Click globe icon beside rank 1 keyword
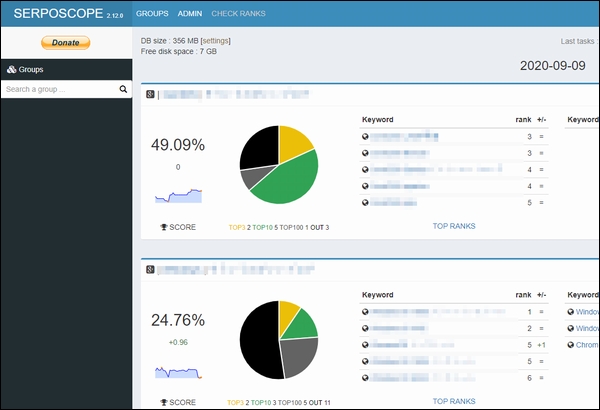 tap(365, 312)
